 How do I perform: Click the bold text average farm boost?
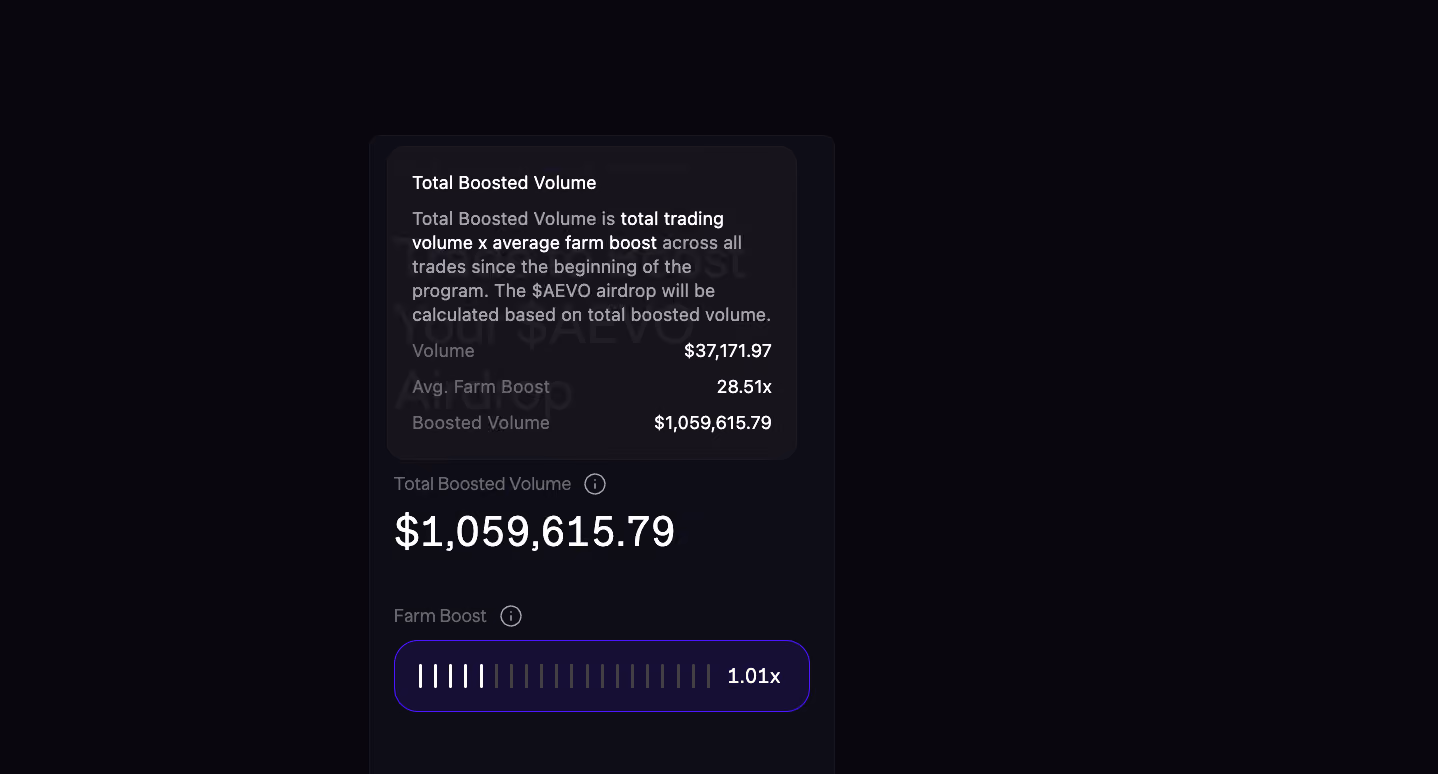(574, 243)
